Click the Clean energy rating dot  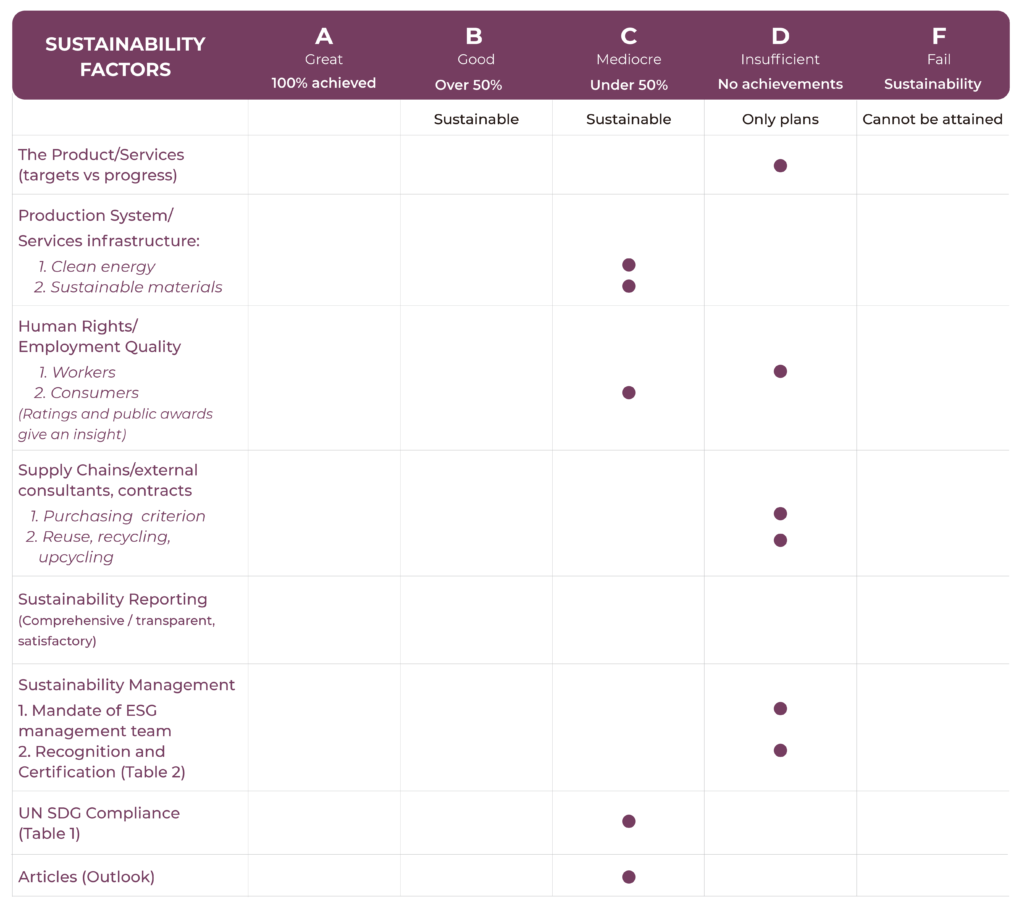click(628, 265)
